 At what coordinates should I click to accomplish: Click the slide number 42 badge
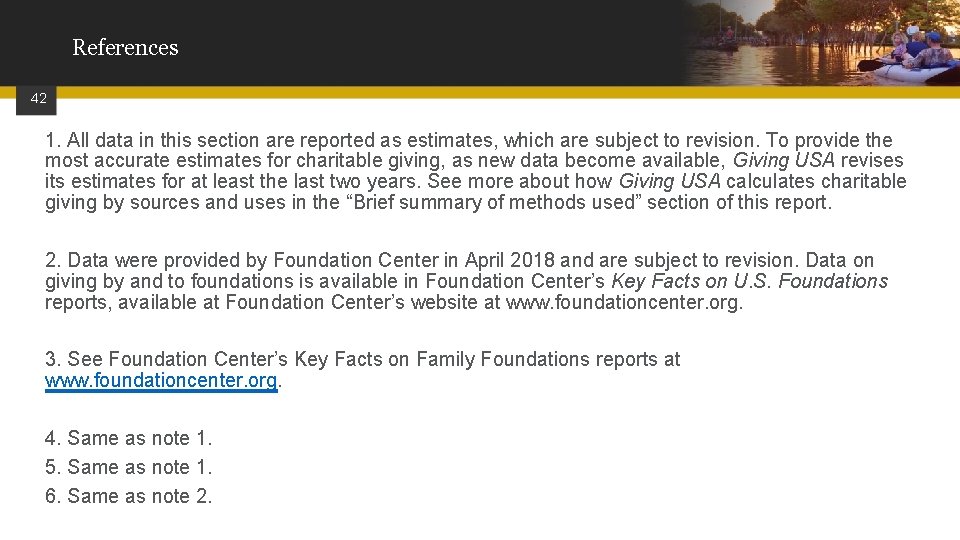pyautogui.click(x=39, y=98)
